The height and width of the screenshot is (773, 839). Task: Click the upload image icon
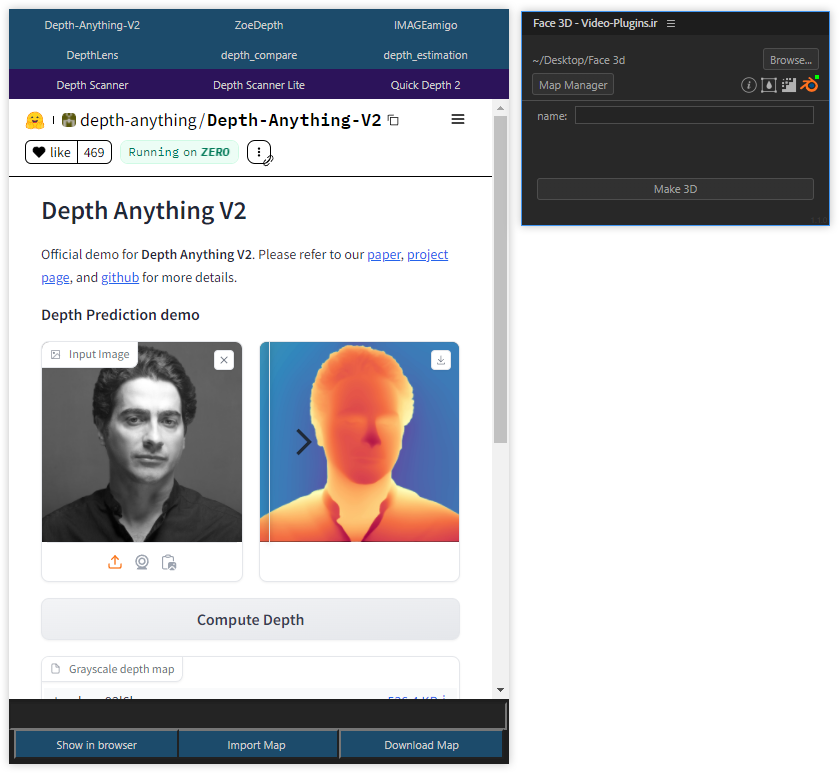pyautogui.click(x=115, y=562)
